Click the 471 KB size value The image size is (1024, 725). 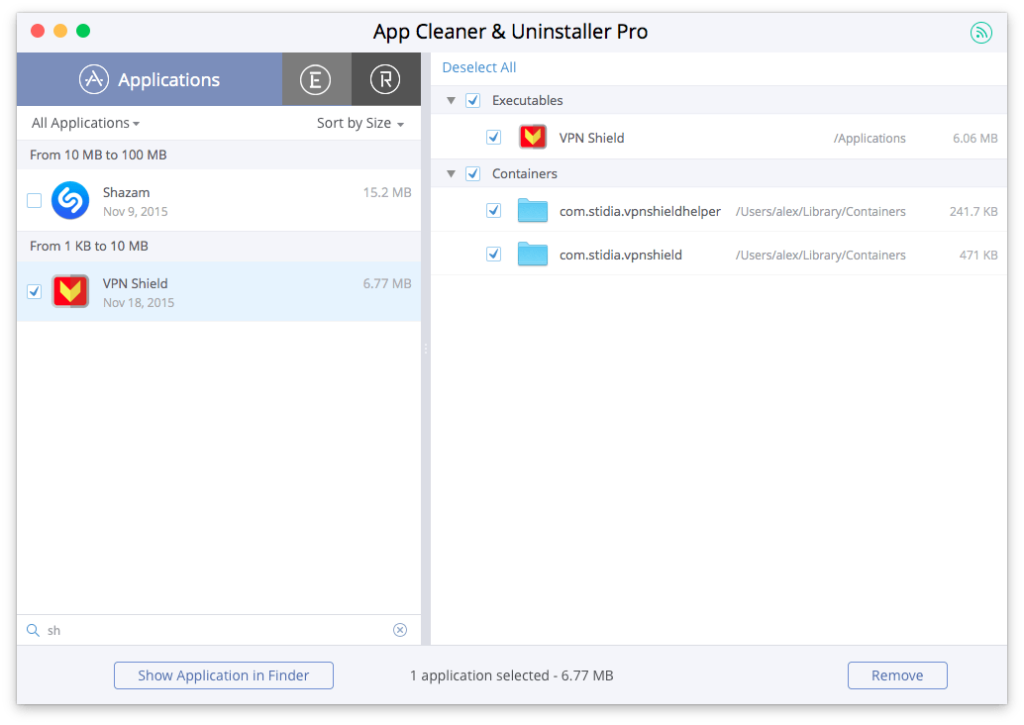(978, 255)
